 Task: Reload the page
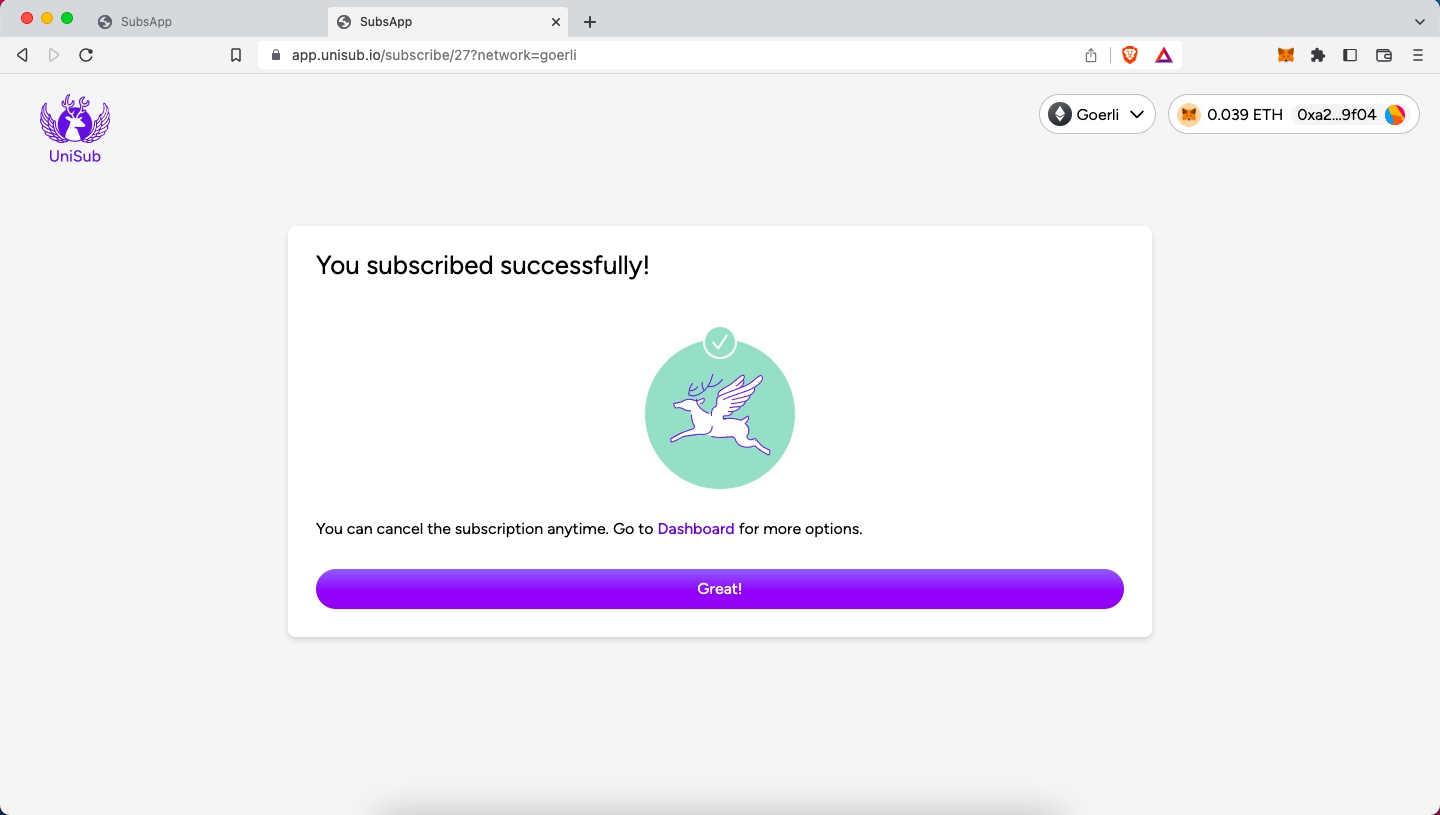click(x=86, y=55)
